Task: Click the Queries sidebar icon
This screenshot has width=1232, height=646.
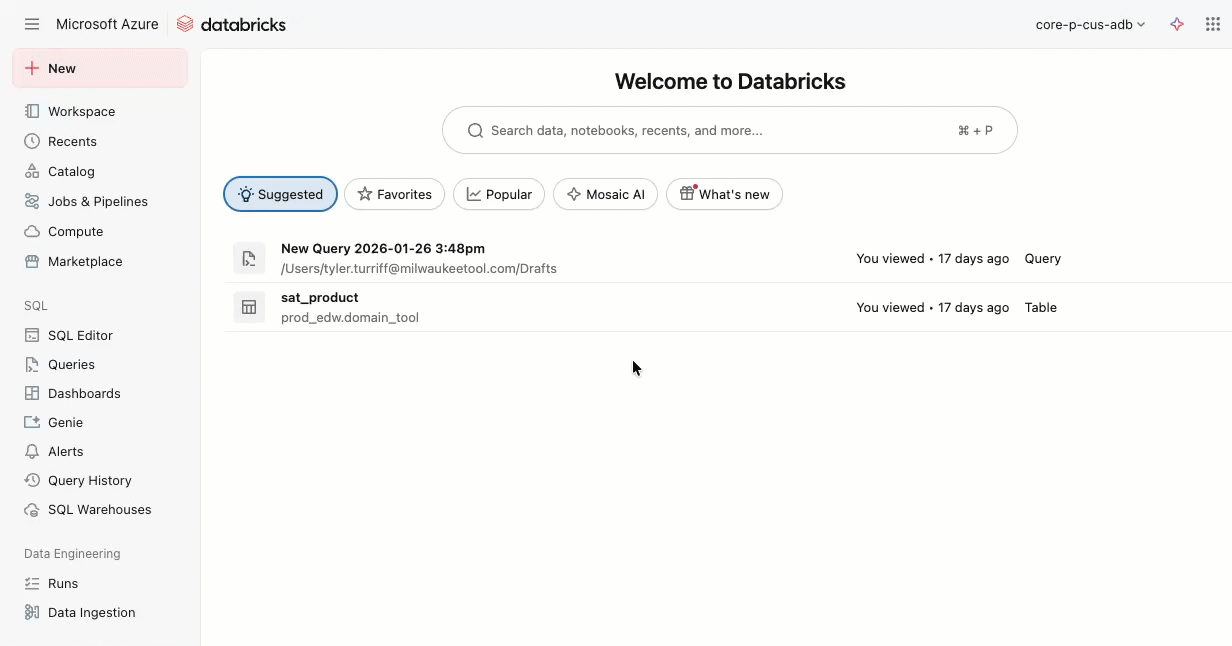Action: (x=32, y=364)
